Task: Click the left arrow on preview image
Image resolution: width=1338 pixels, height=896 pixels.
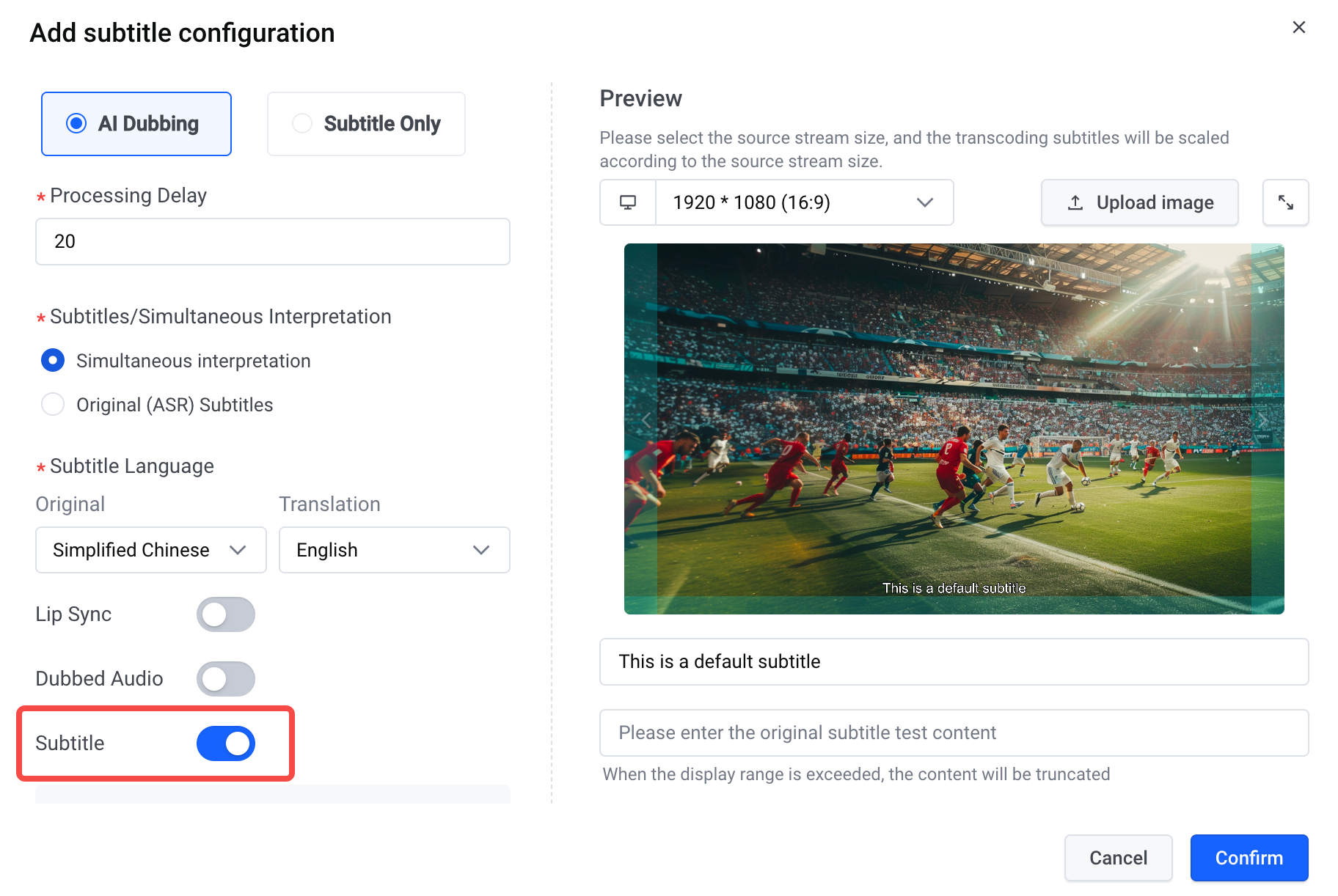Action: (646, 420)
